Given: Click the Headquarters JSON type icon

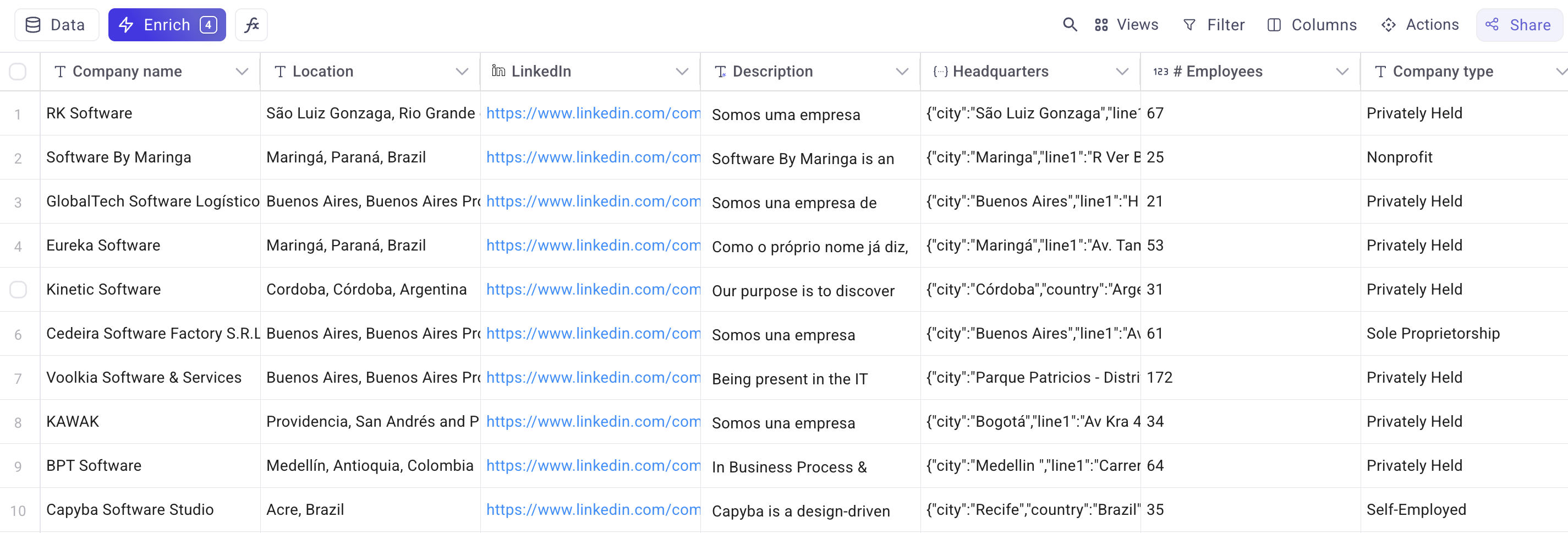Looking at the screenshot, I should pyautogui.click(x=940, y=72).
